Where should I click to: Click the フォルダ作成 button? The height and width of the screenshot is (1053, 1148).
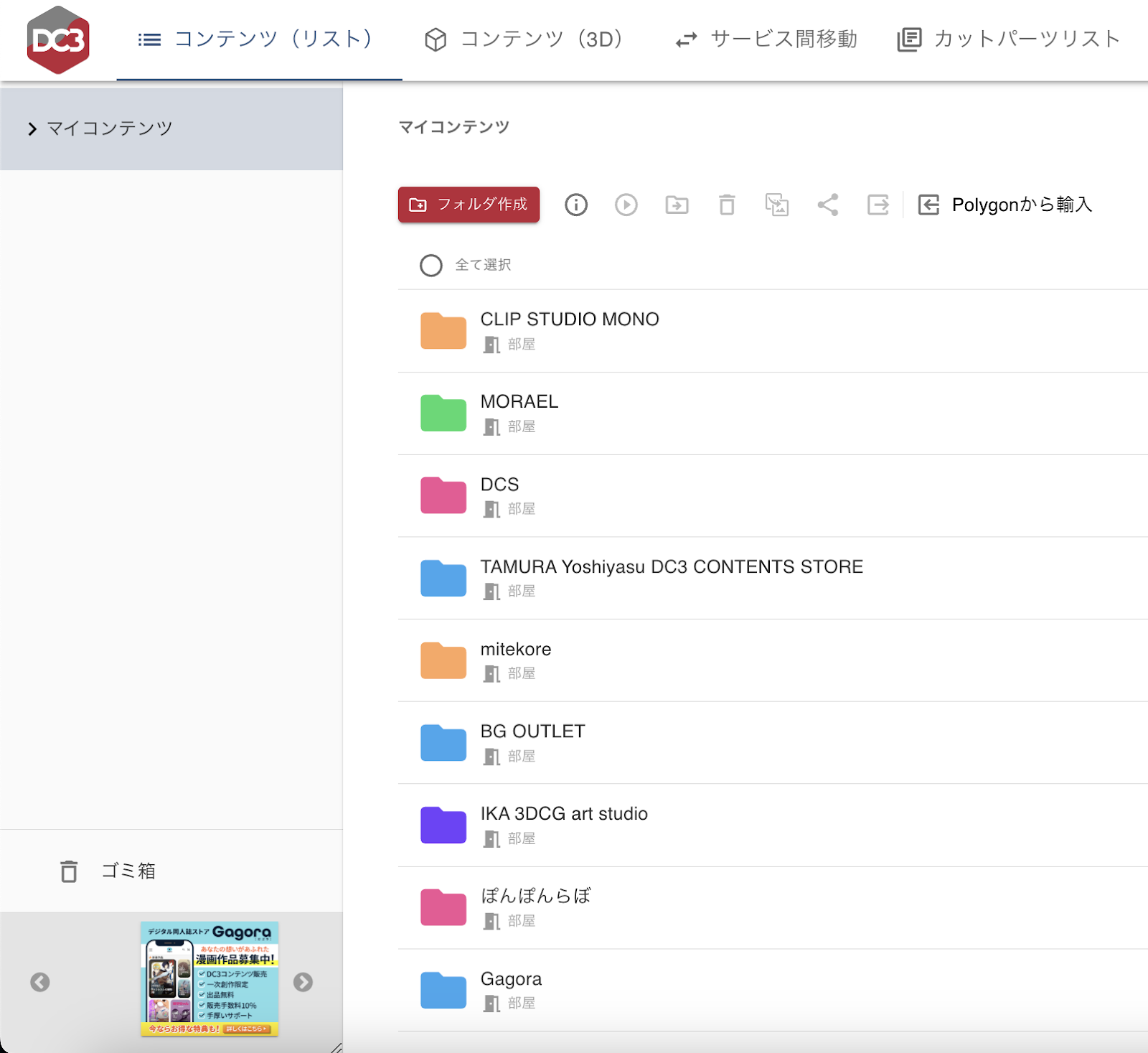[469, 205]
